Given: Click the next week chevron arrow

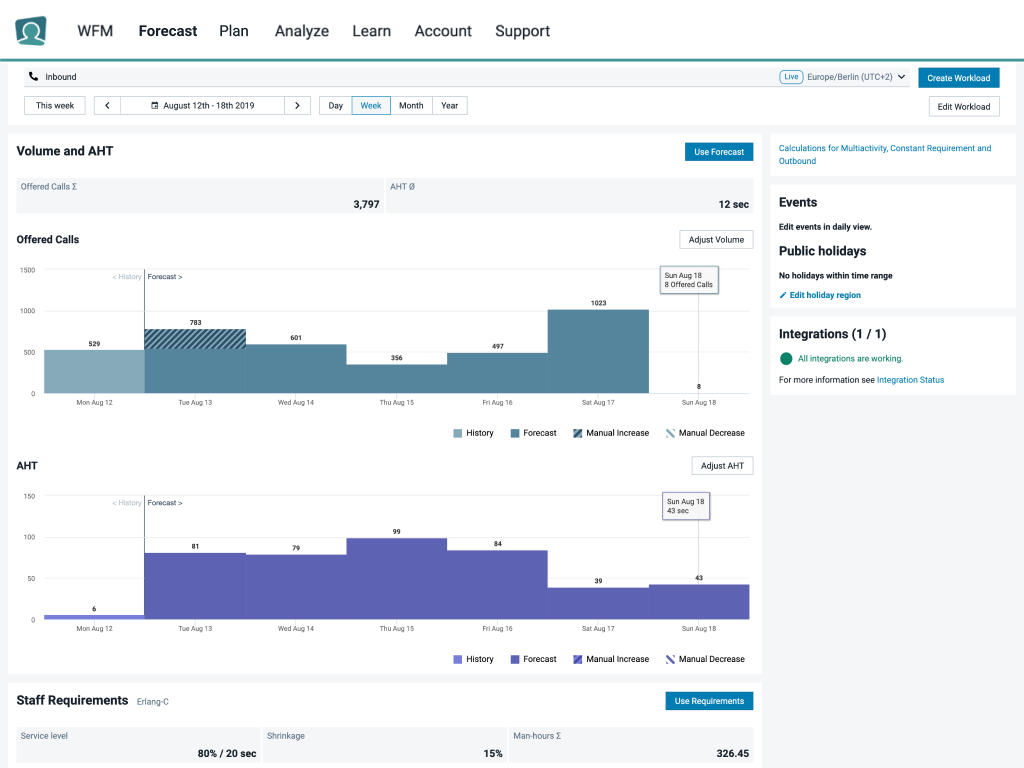Looking at the screenshot, I should [297, 105].
